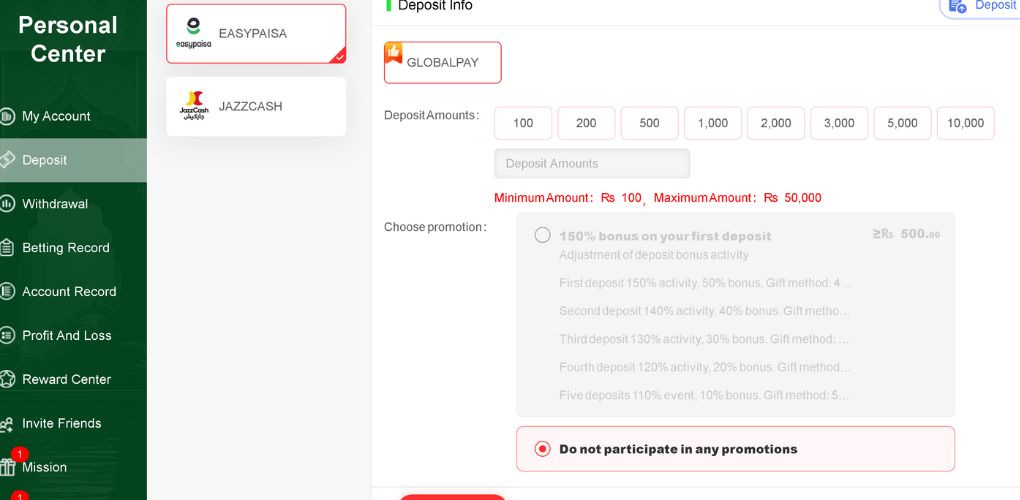The height and width of the screenshot is (500, 1020).
Task: Select the GLOBALPAY channel button
Action: tap(442, 62)
